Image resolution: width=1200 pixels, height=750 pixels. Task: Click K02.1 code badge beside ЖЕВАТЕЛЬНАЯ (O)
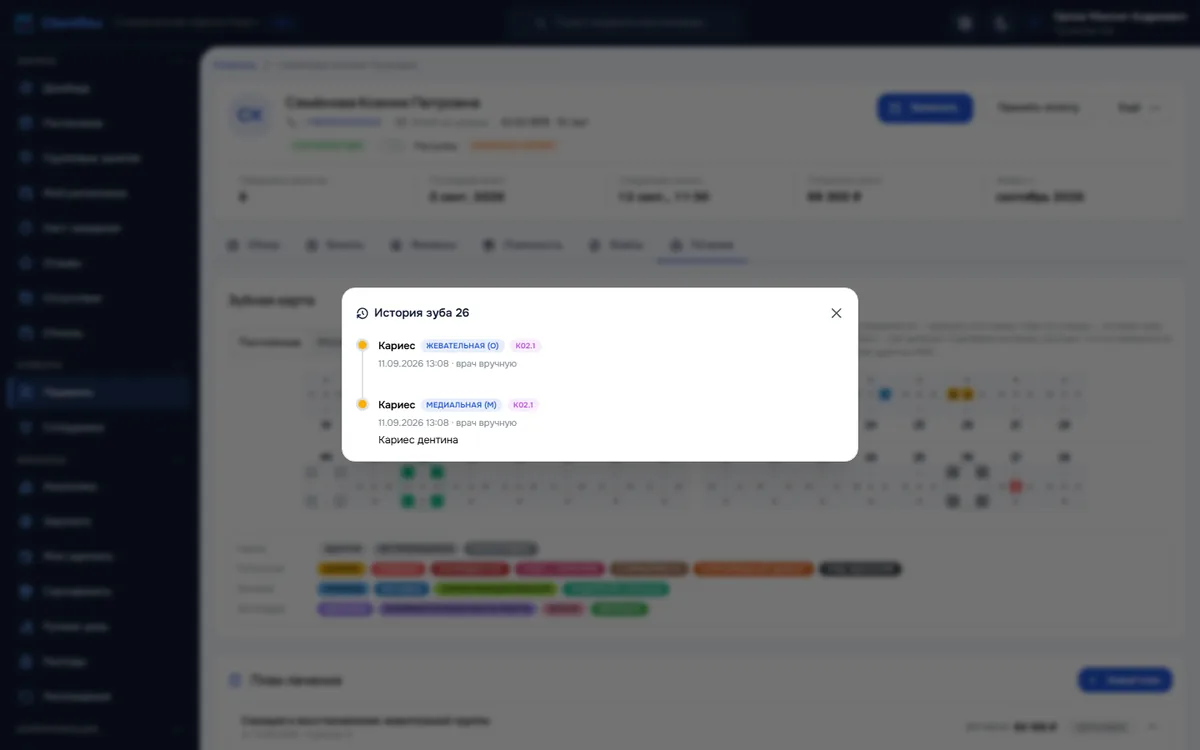click(x=525, y=346)
